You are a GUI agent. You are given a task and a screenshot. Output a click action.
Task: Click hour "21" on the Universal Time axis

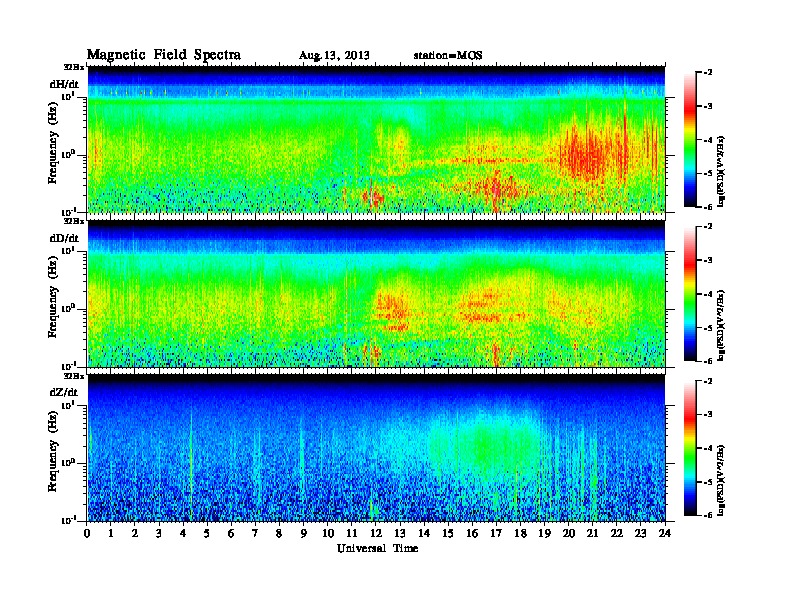[x=593, y=533]
